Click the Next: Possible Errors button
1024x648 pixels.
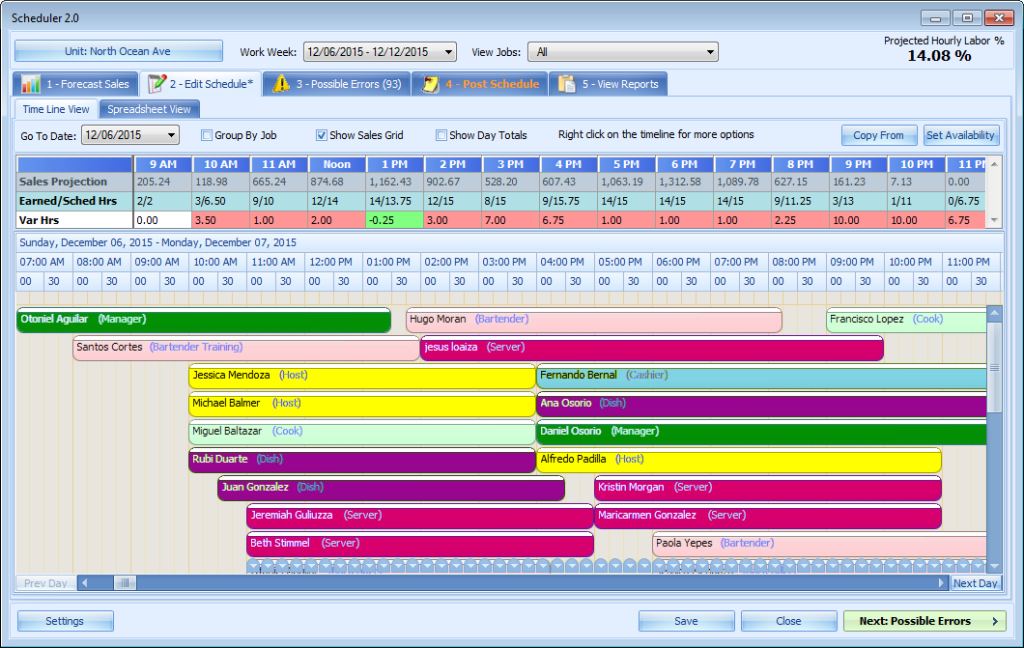click(924, 621)
